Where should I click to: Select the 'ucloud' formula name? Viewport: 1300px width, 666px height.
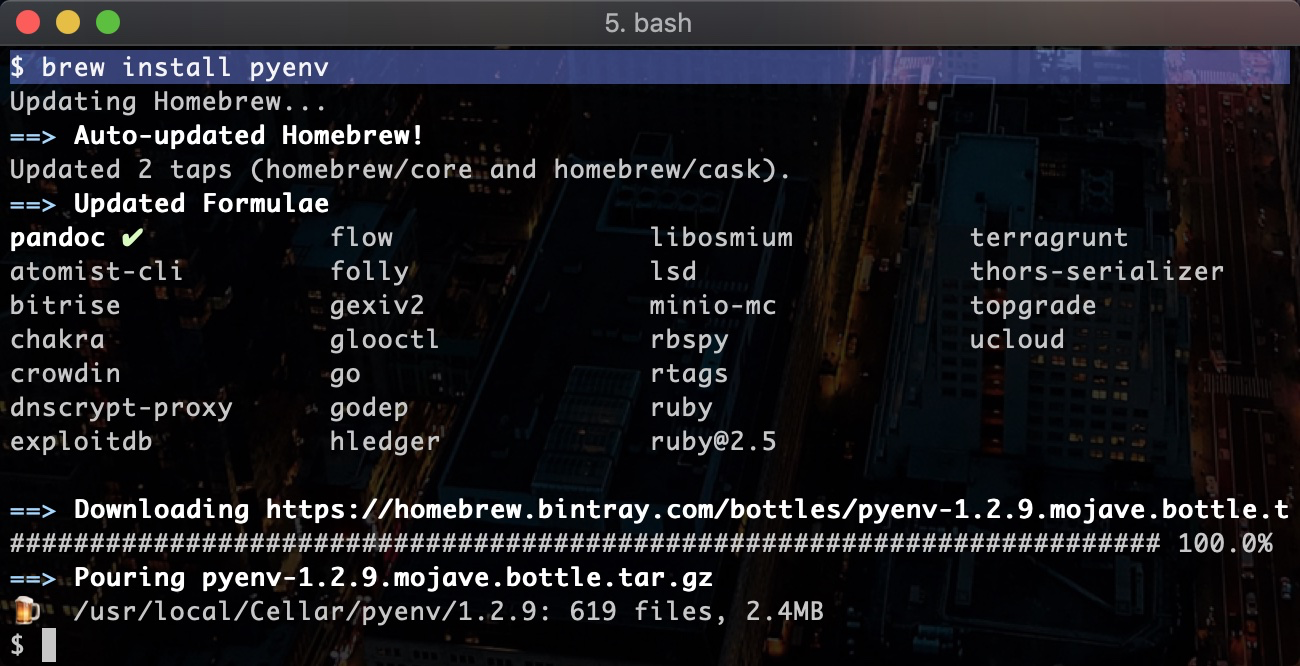[1017, 340]
